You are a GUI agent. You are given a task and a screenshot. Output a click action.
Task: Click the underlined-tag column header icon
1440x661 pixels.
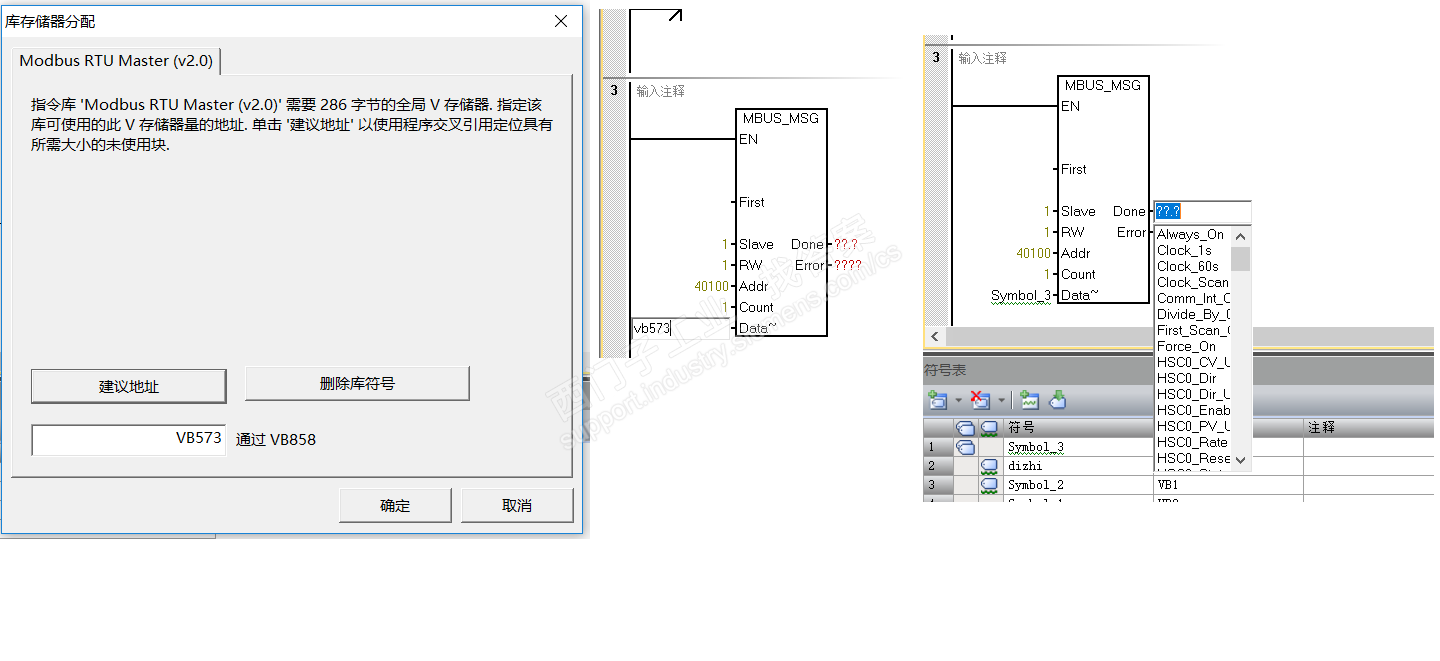pos(989,428)
